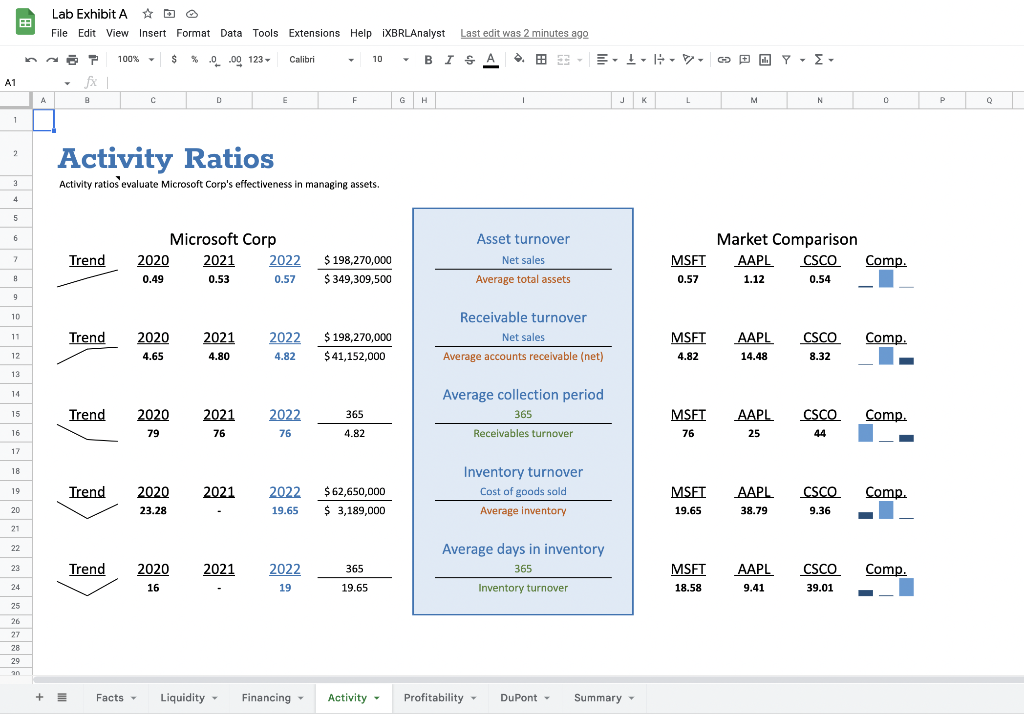Open the fill color bucket

click(x=519, y=59)
